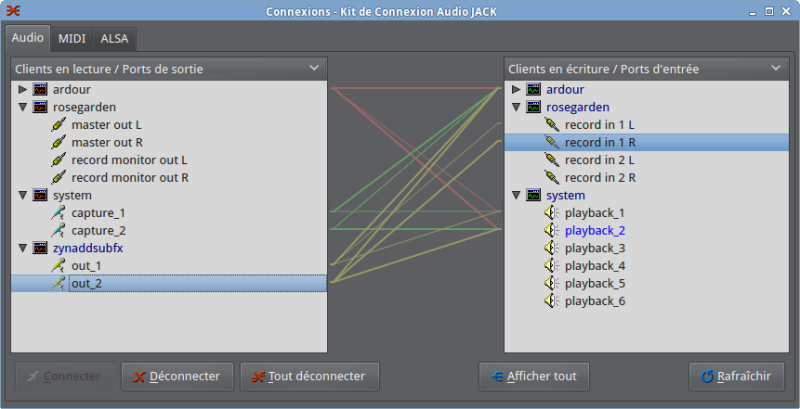
Task: Expand the ardour client in output ports
Action: [22, 89]
